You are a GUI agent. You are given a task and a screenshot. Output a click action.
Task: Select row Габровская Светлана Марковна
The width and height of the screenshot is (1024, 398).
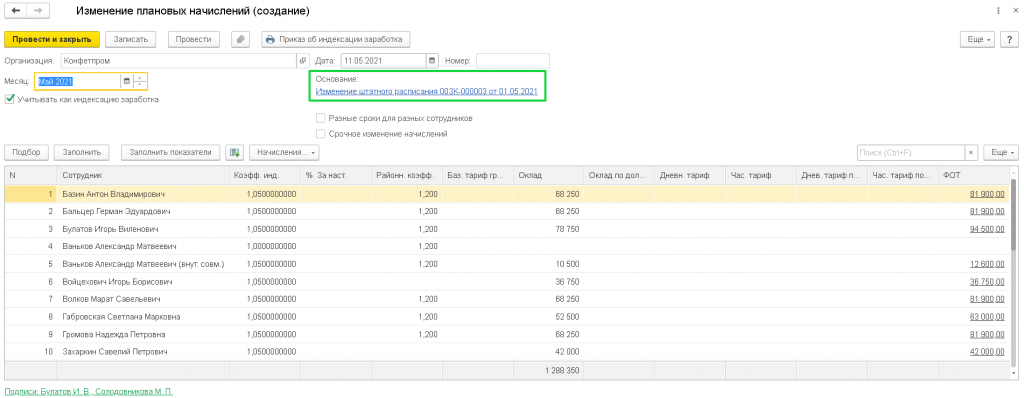click(507, 317)
